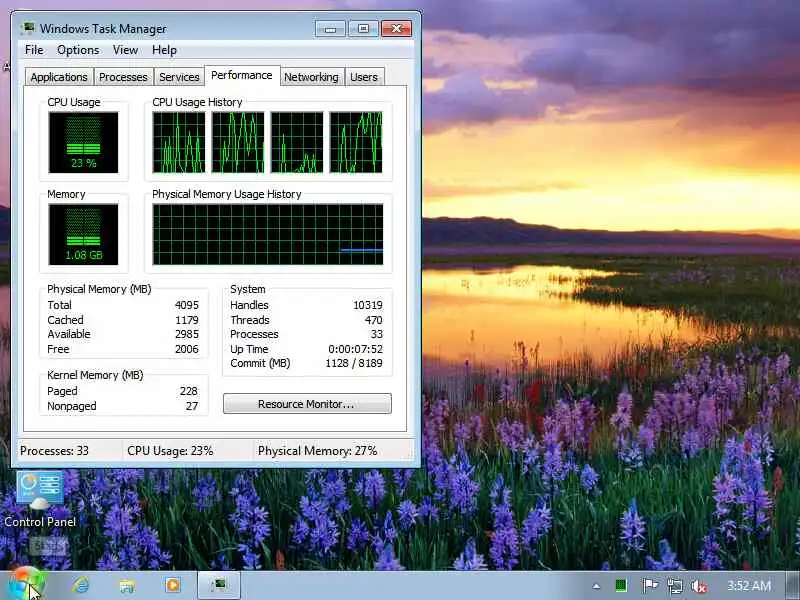Image resolution: width=800 pixels, height=600 pixels.
Task: Click the Handles value 10319
Action: pyautogui.click(x=368, y=305)
